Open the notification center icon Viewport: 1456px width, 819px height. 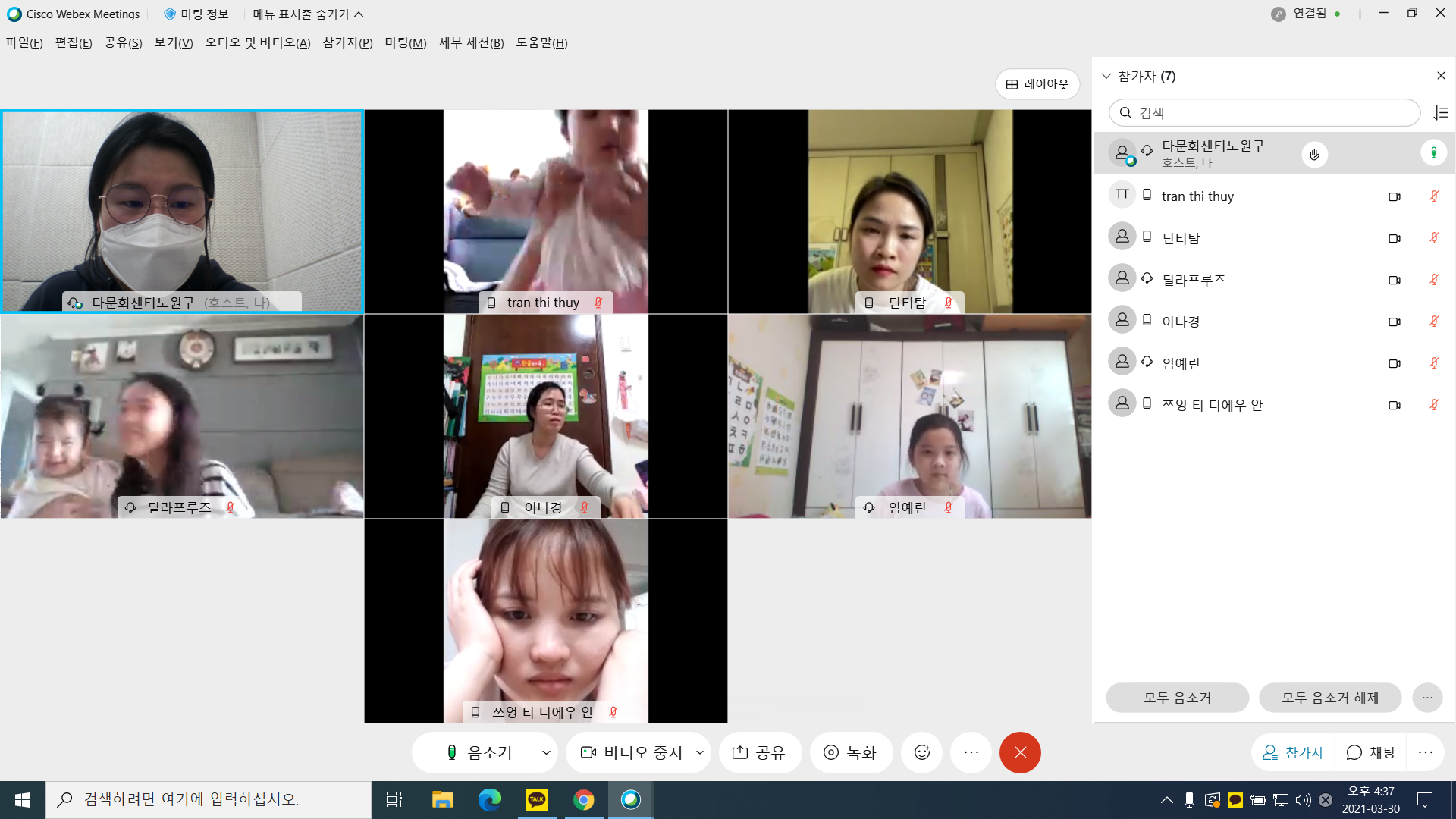coord(1425,799)
